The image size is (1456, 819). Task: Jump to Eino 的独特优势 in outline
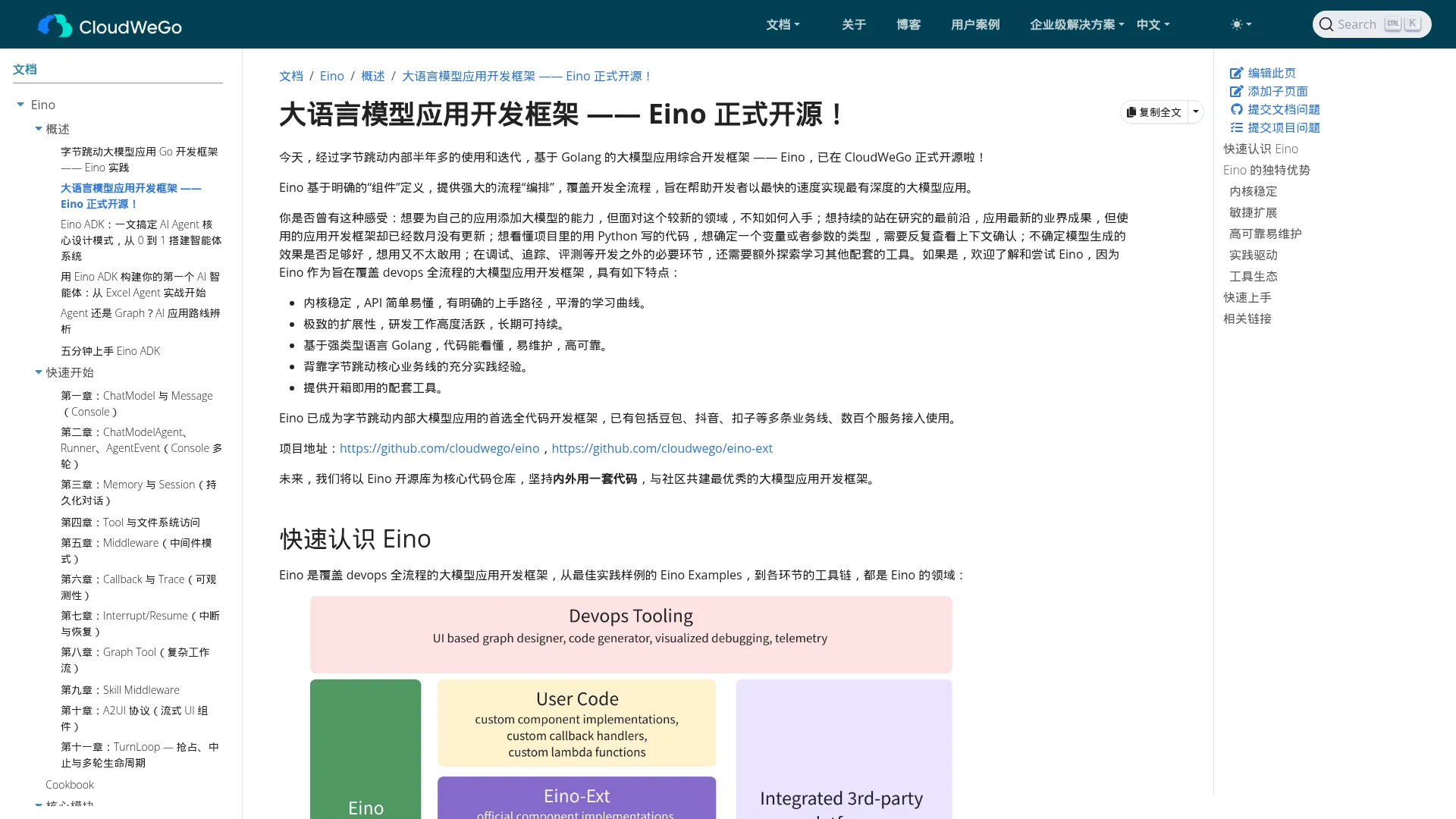[x=1266, y=170]
